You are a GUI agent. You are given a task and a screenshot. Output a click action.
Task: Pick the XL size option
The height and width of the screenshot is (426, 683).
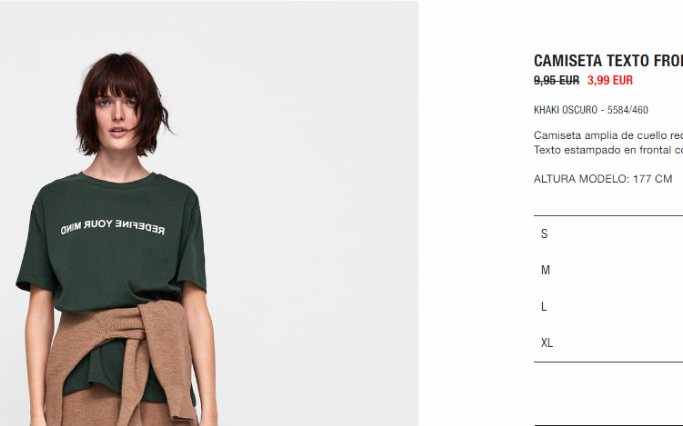coord(608,343)
